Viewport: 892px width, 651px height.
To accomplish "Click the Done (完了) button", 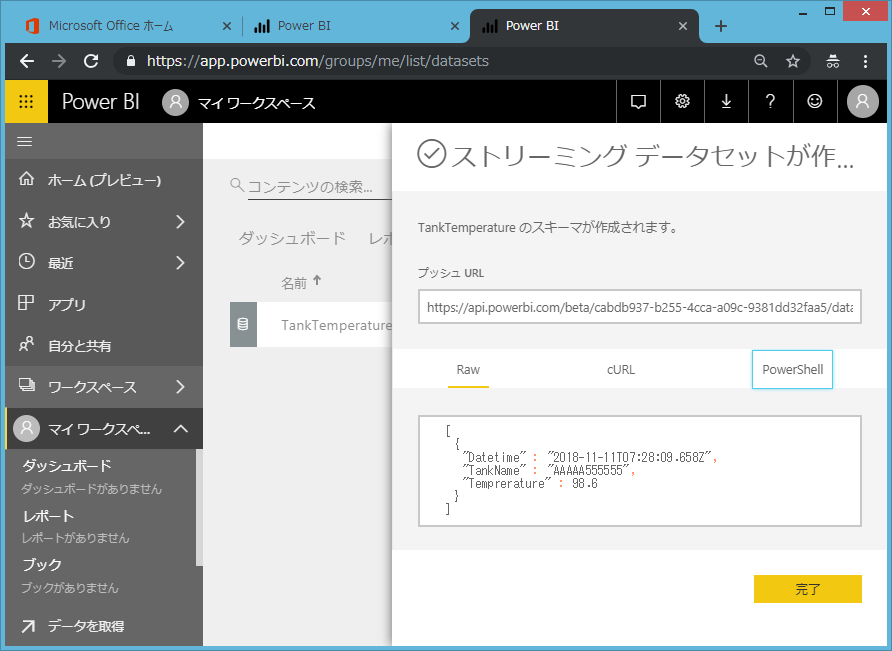I will (x=808, y=589).
